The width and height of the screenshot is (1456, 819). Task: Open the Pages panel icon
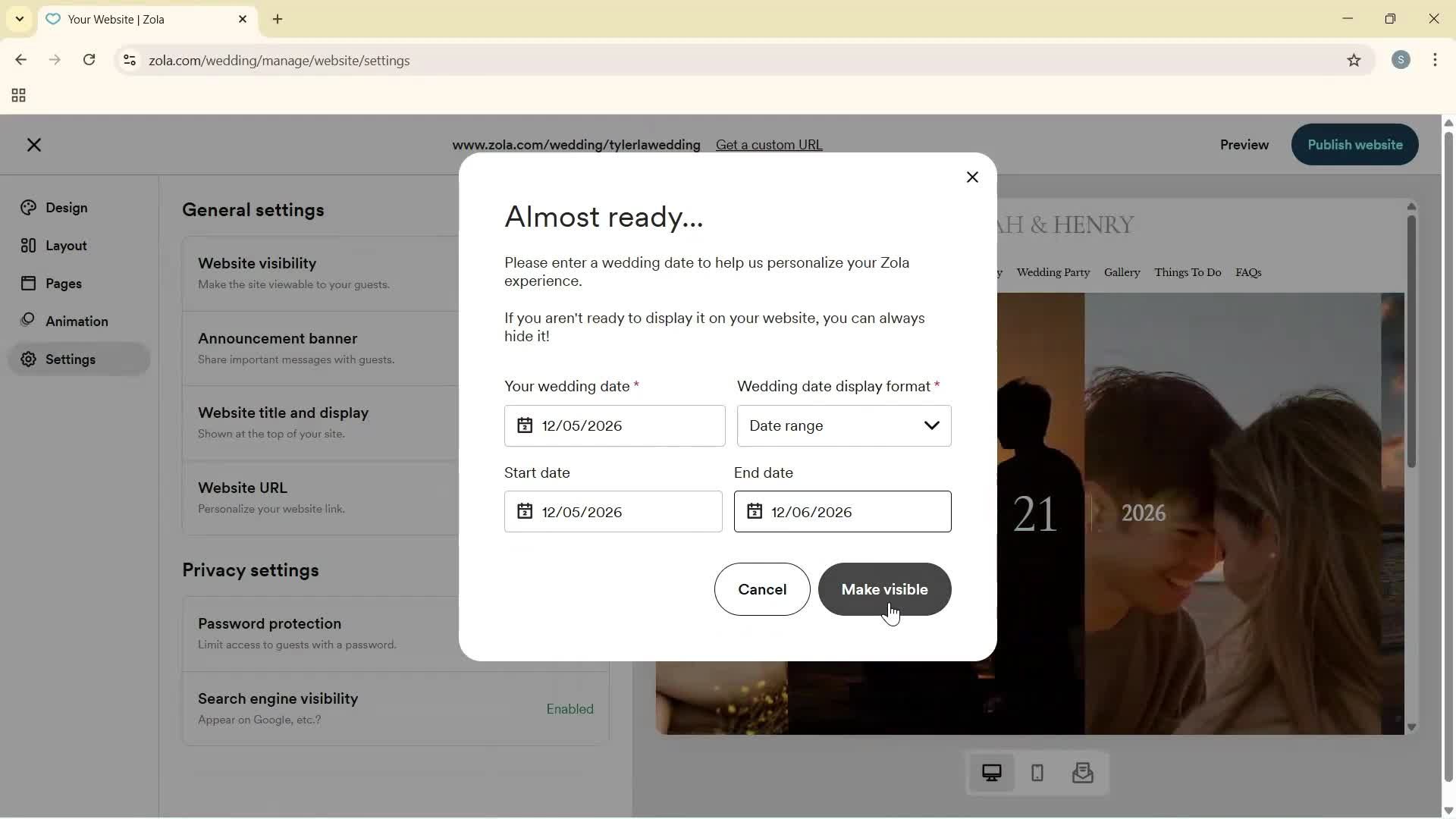[27, 283]
